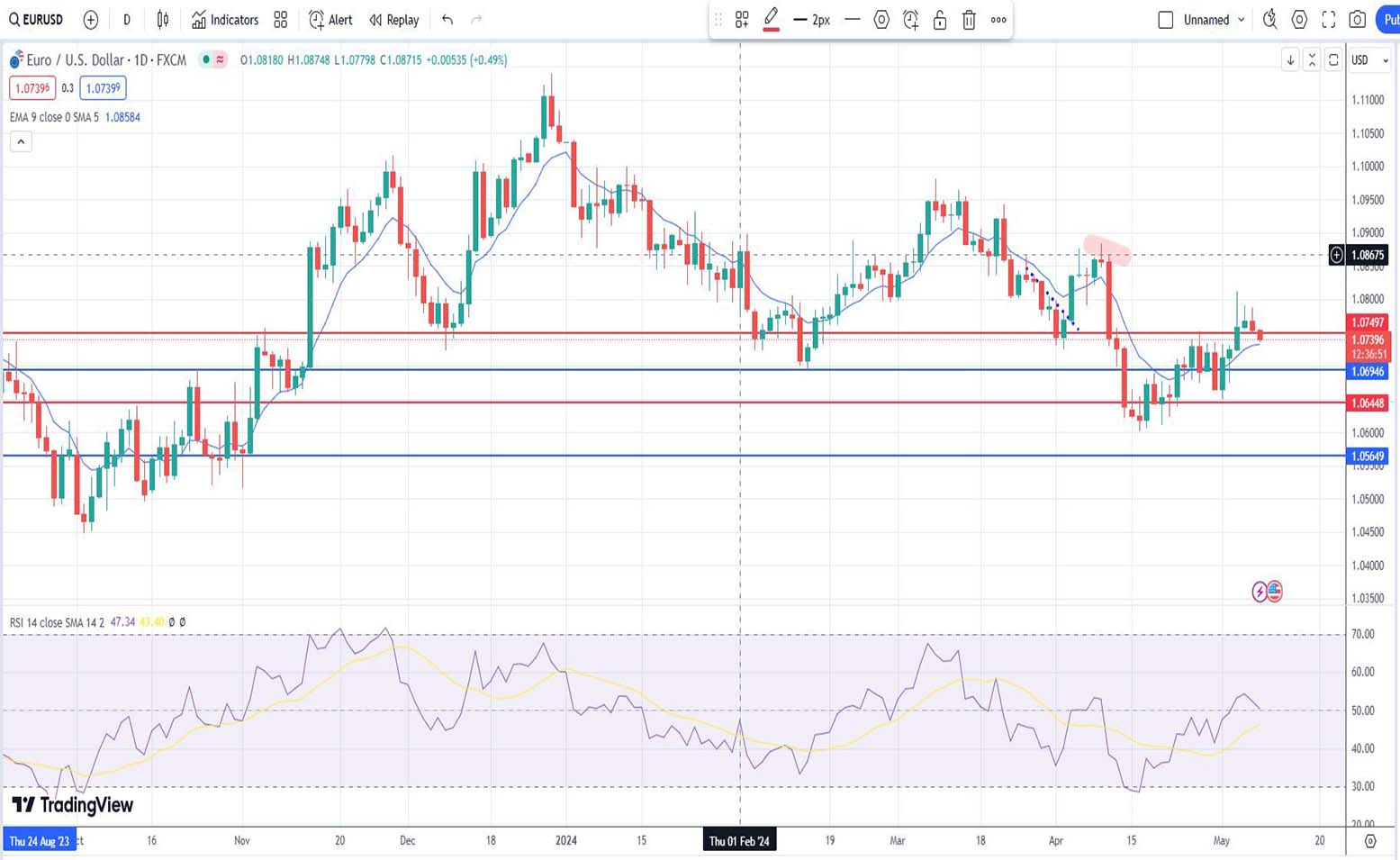This screenshot has width=1400, height=860.
Task: Change the candlestick chart type
Action: pos(163,20)
